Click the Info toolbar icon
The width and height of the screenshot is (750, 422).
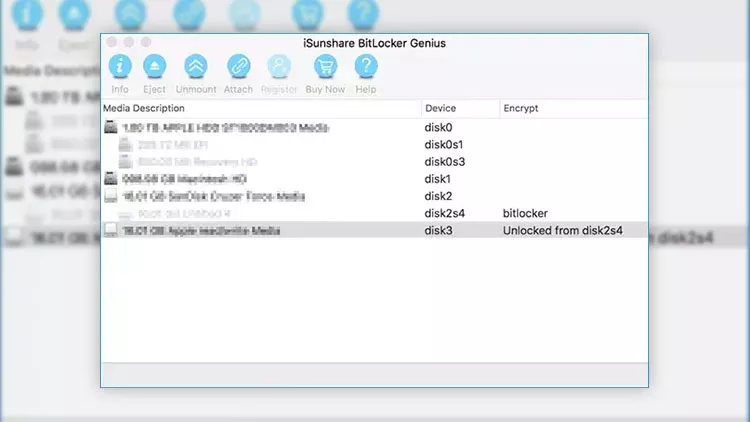[x=120, y=66]
